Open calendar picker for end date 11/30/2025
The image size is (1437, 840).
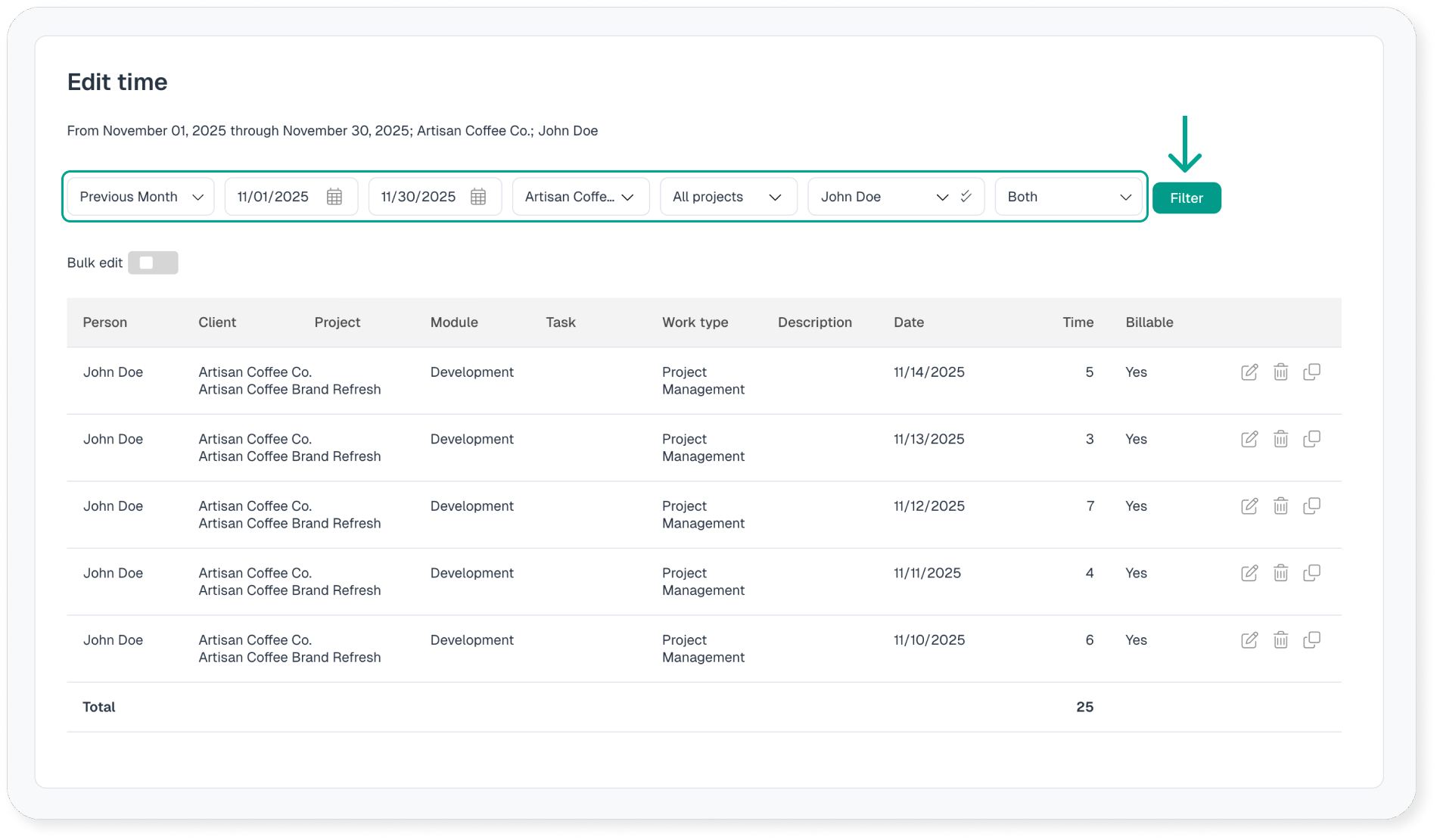478,197
